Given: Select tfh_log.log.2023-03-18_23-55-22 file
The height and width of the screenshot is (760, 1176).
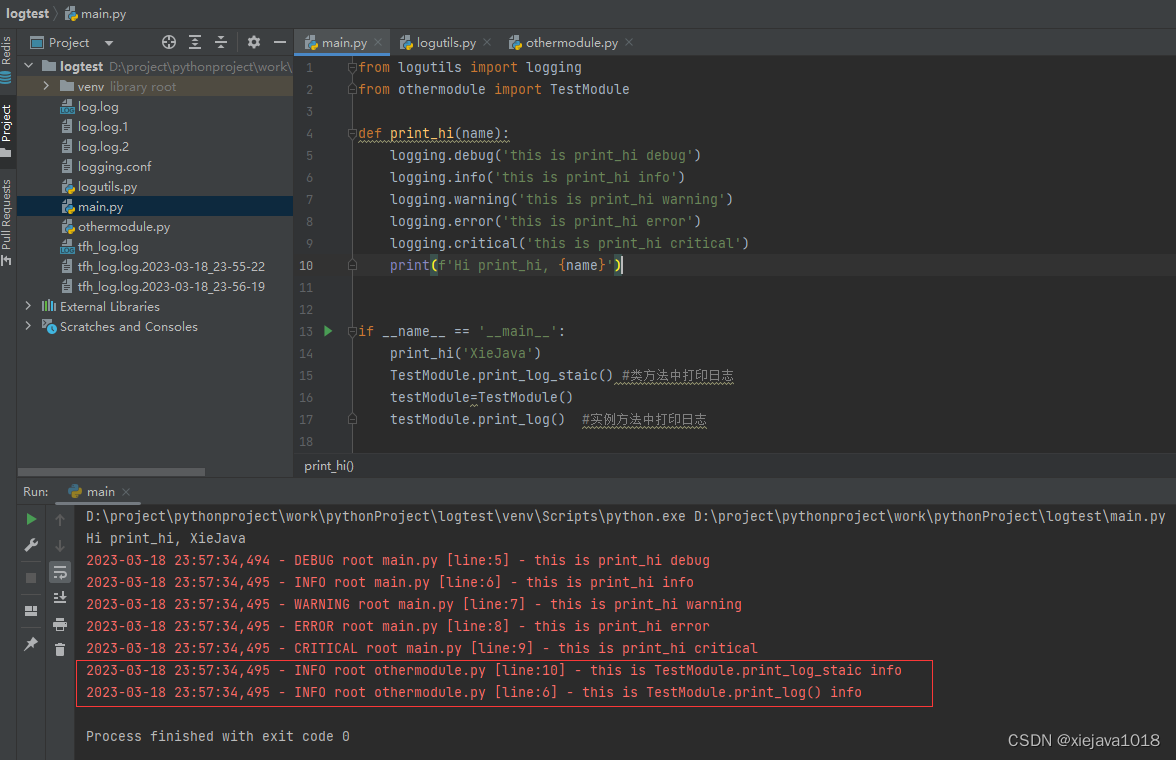Looking at the screenshot, I should (x=170, y=266).
